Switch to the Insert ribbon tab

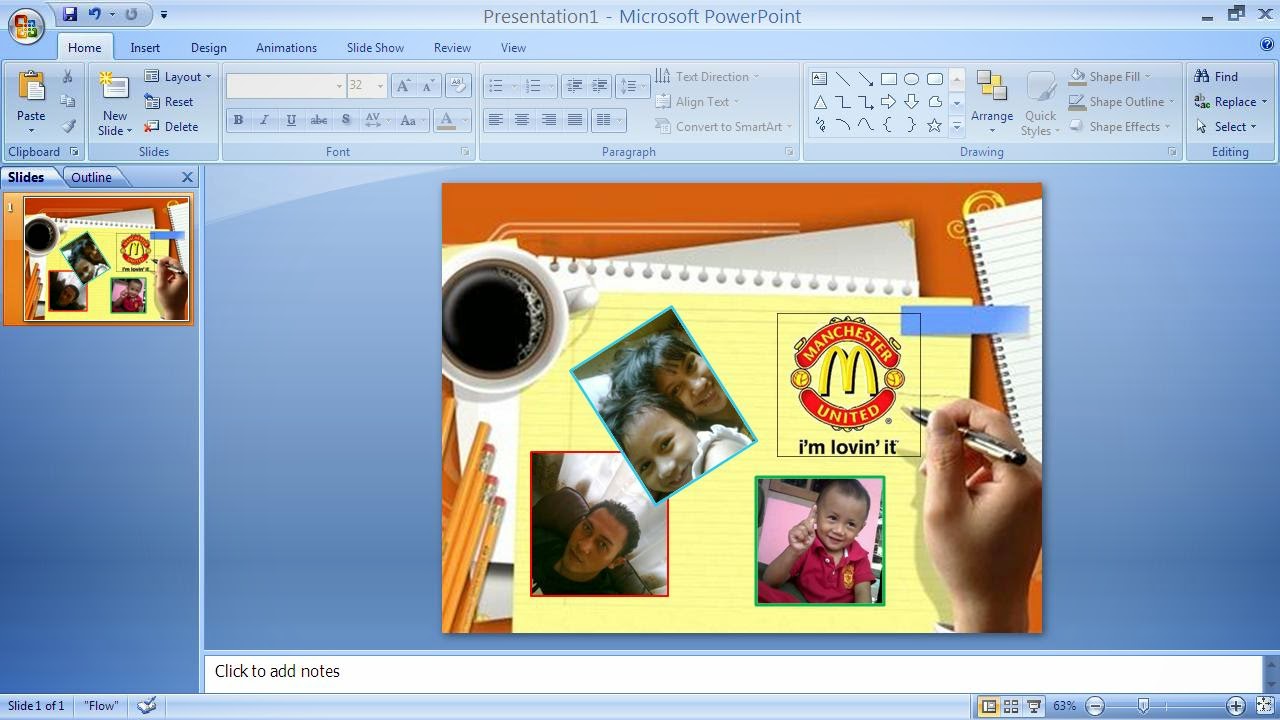coord(145,47)
